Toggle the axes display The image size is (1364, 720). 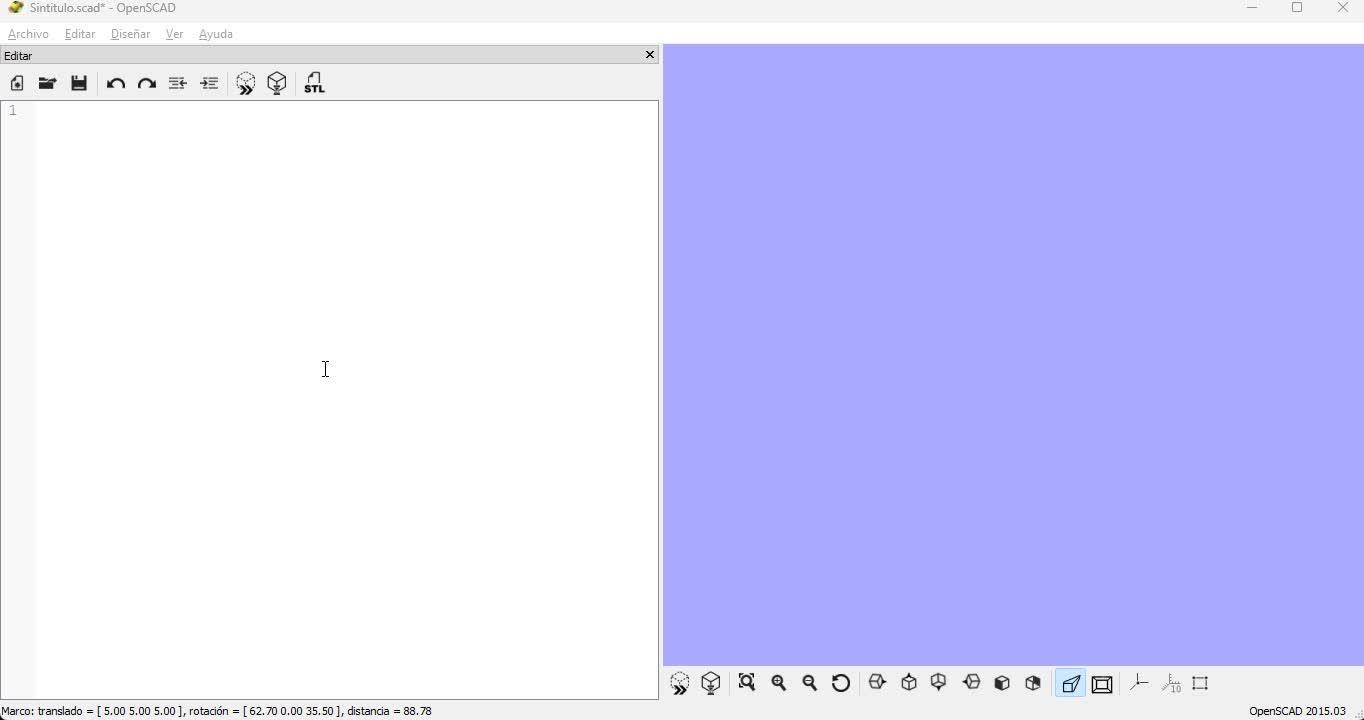(1139, 683)
